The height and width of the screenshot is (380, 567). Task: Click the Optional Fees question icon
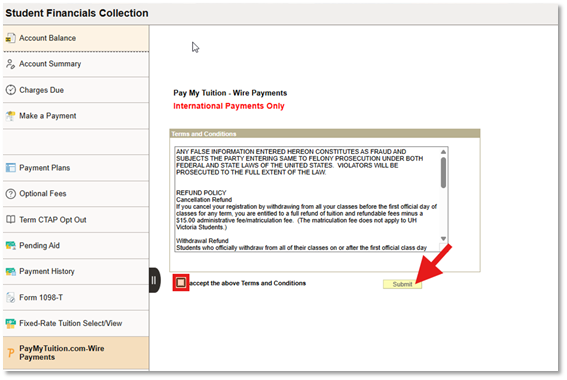click(x=11, y=194)
